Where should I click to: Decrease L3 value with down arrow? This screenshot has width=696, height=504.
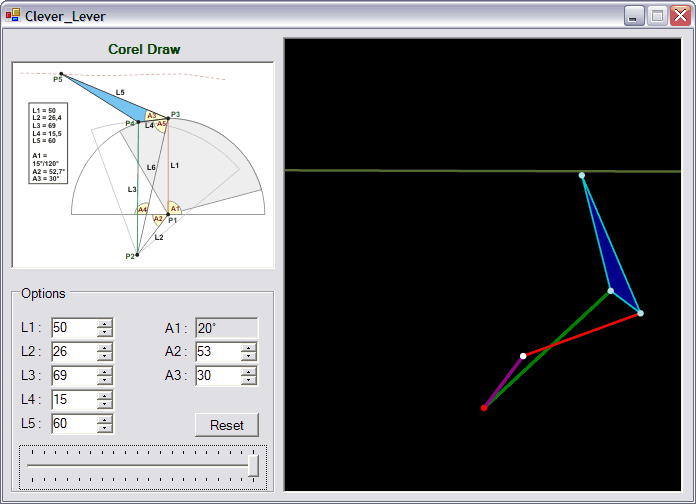105,380
